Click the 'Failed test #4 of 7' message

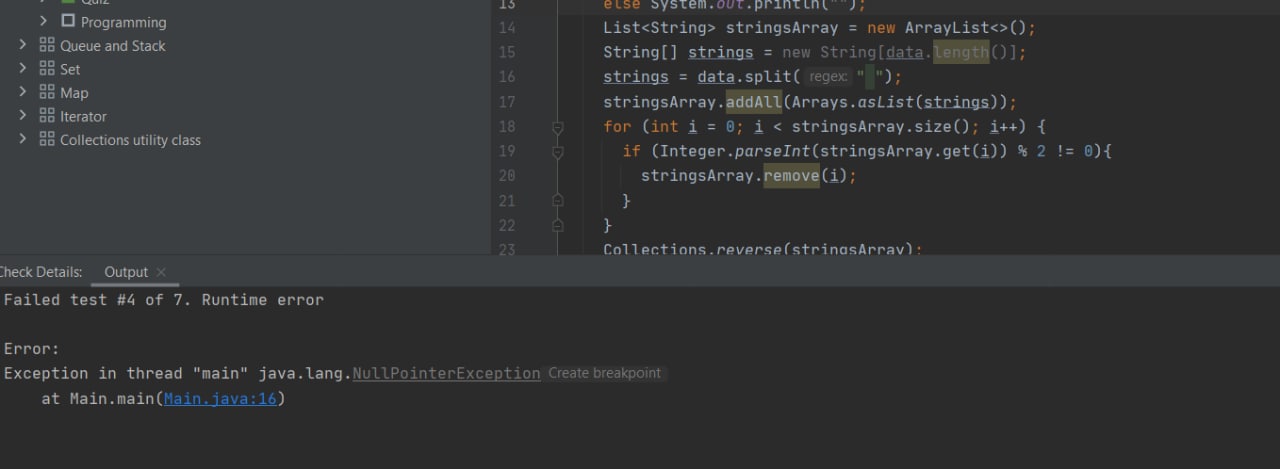98,300
